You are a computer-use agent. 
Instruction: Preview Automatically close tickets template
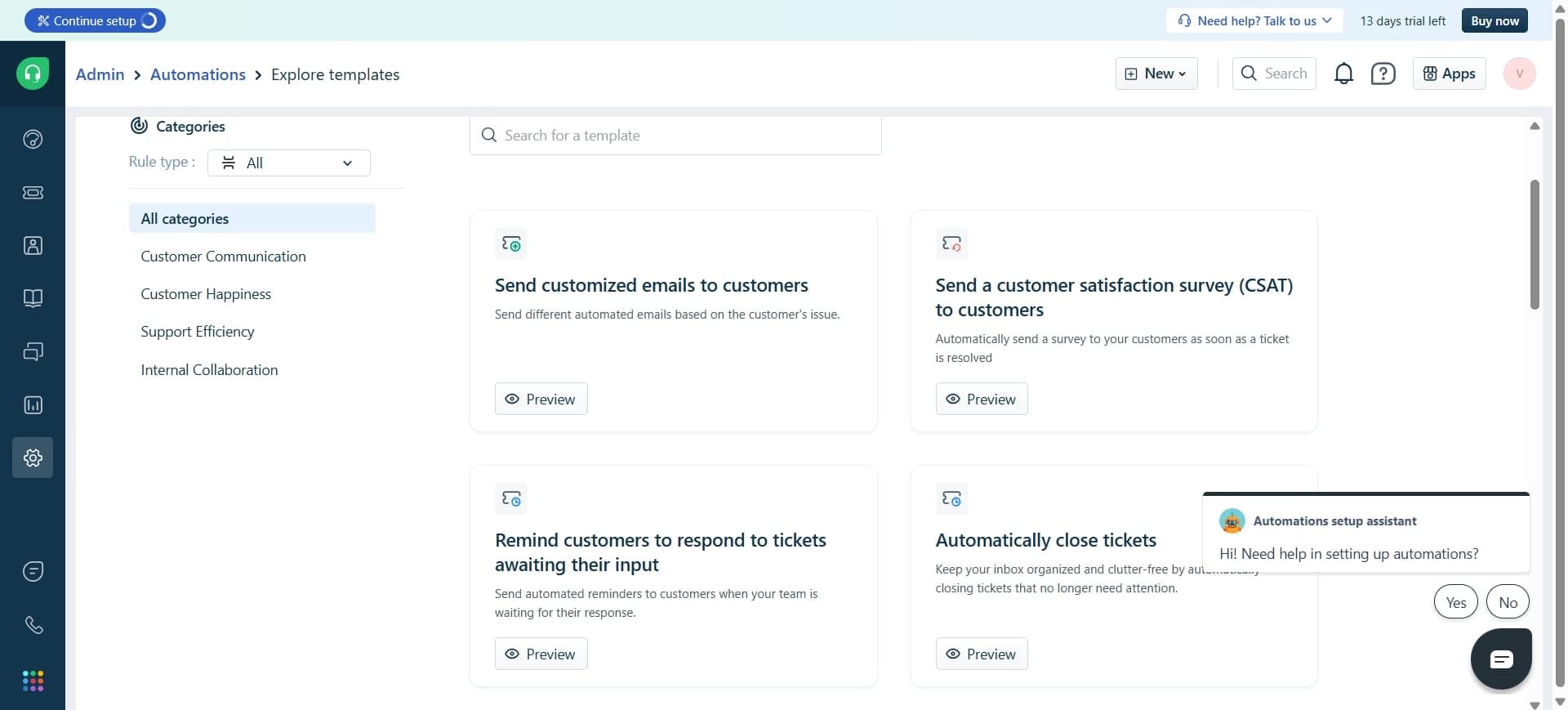(x=981, y=654)
